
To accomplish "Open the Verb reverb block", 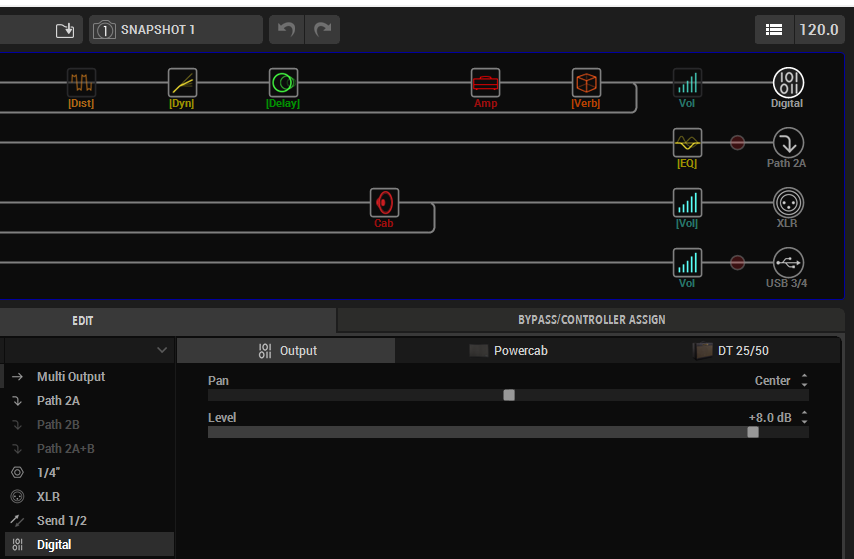I will coord(586,82).
